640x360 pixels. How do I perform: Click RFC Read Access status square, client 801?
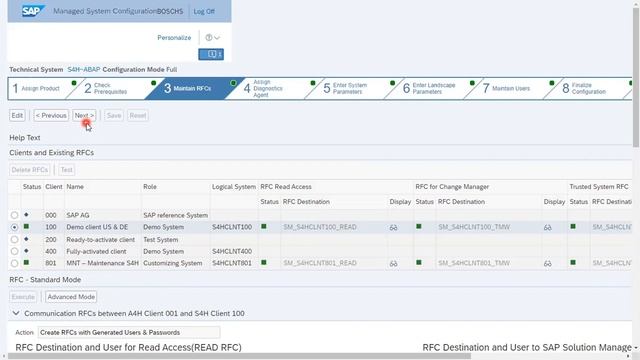point(264,262)
